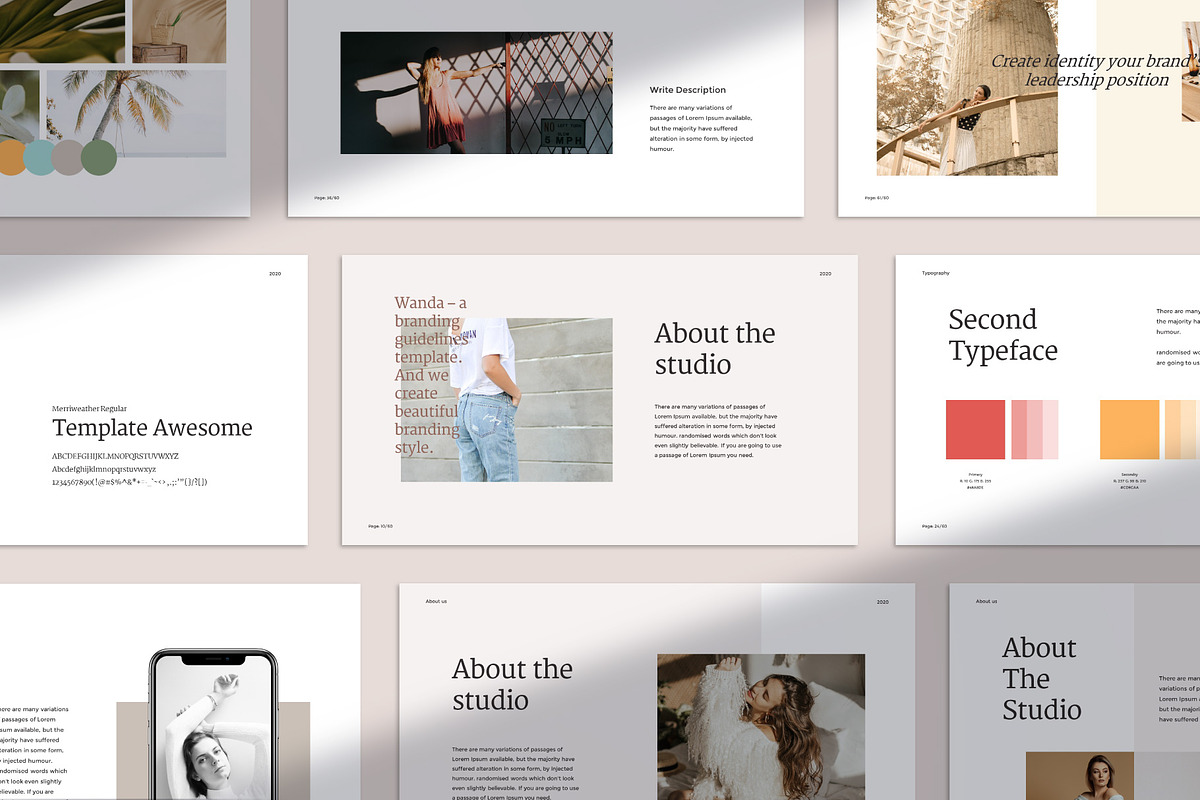Click the 'Template Awesome' heading
This screenshot has height=800, width=1200.
(152, 428)
